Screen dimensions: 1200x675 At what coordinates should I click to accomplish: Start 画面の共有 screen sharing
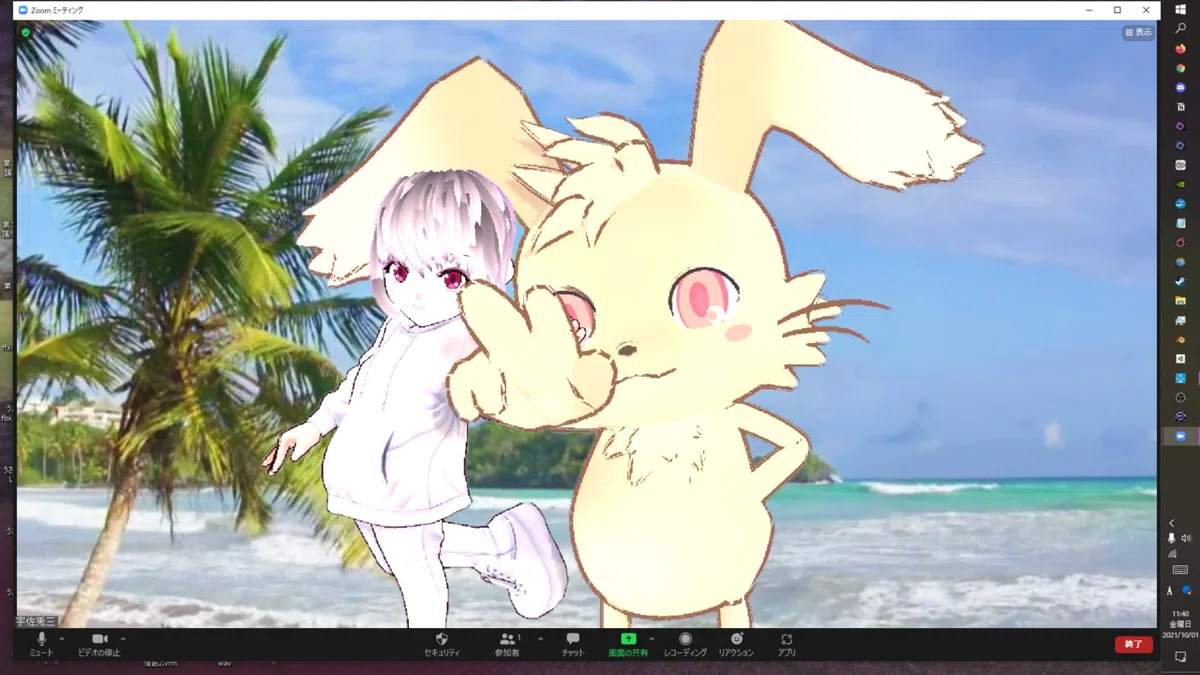click(628, 644)
